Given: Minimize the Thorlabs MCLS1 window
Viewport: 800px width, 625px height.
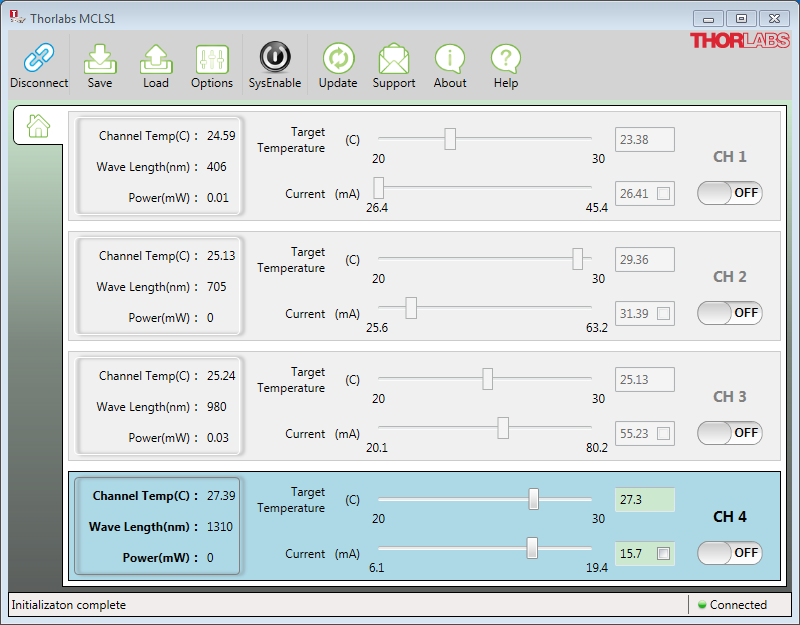Looking at the screenshot, I should [x=708, y=19].
